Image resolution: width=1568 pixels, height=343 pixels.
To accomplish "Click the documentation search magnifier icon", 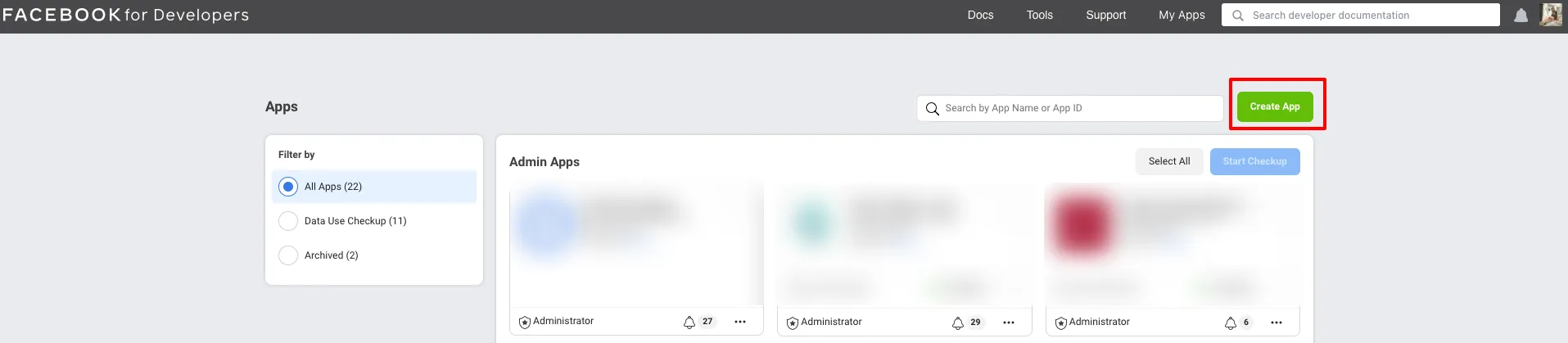I will pos(1238,16).
